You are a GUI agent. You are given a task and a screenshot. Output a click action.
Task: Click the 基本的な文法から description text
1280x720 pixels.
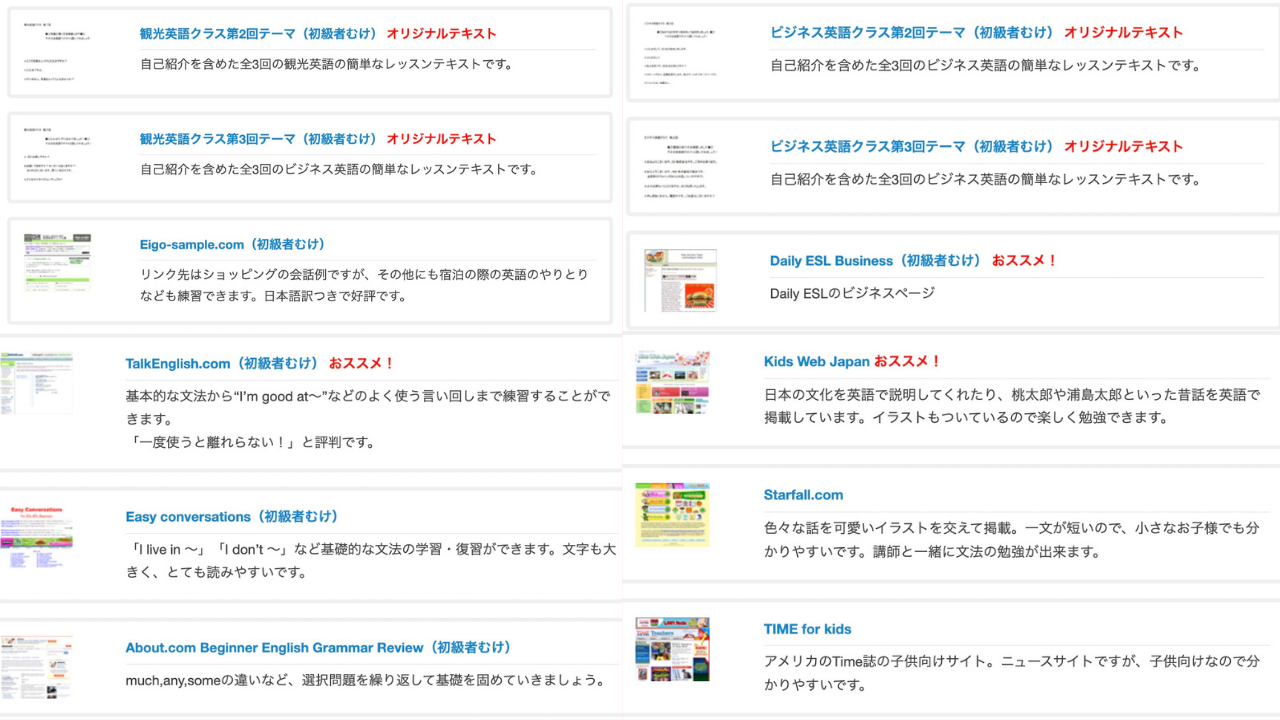coord(368,407)
